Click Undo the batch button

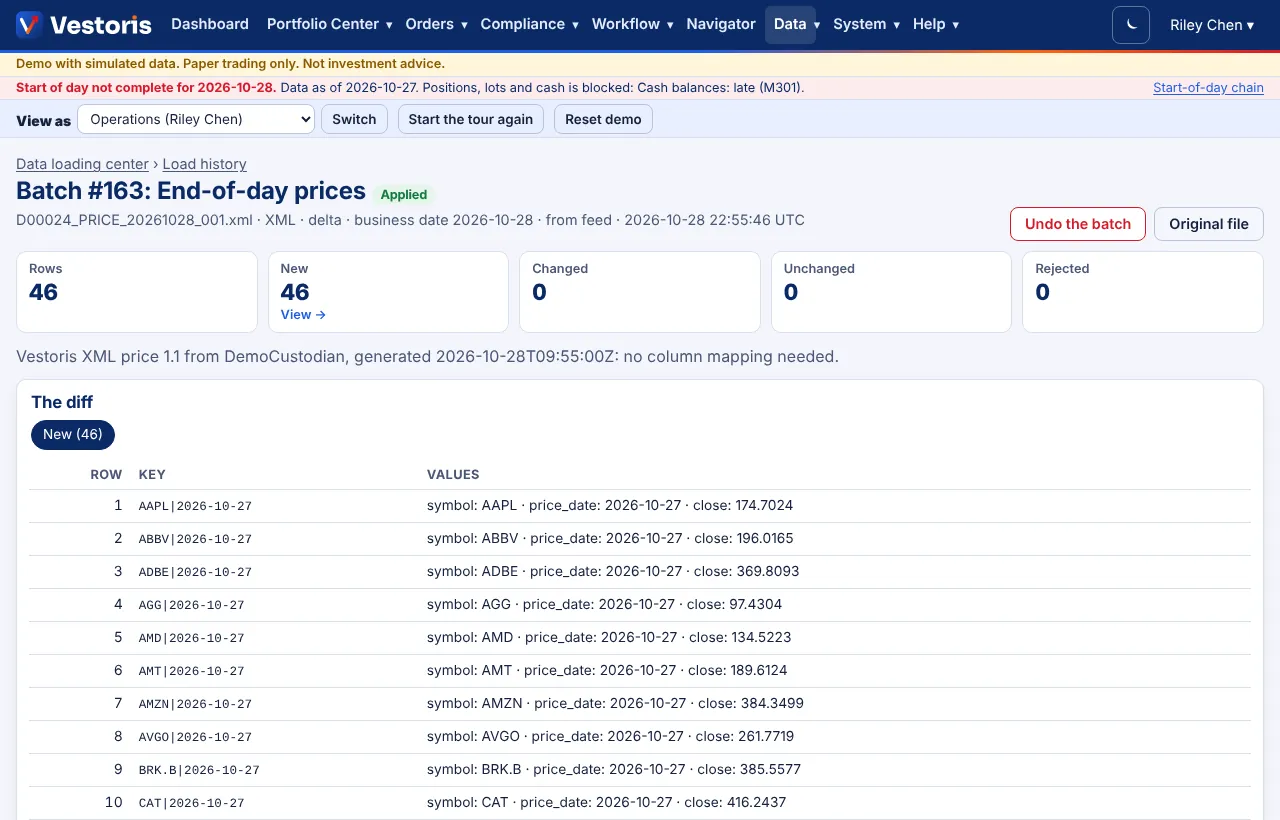pos(1078,224)
